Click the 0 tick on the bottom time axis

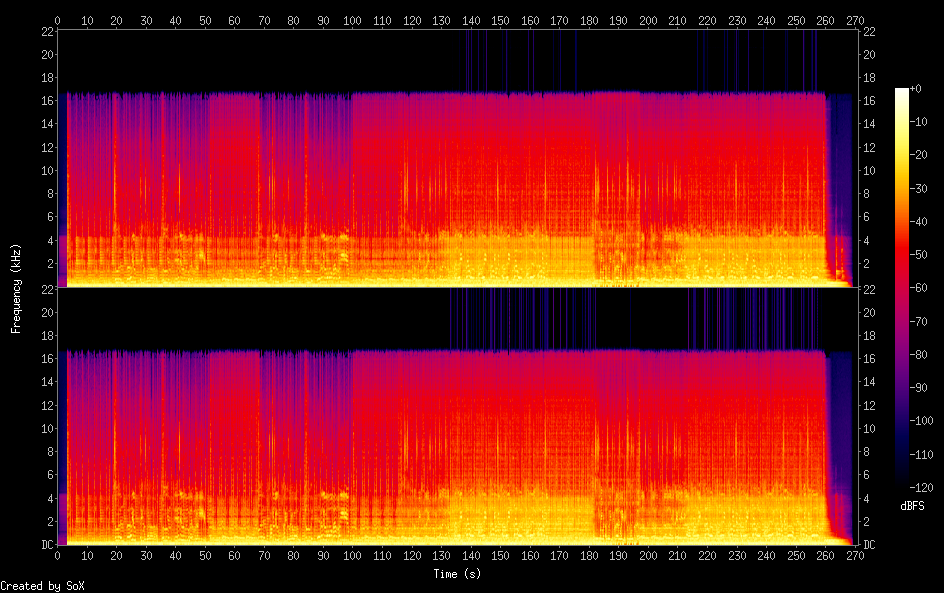coord(58,557)
